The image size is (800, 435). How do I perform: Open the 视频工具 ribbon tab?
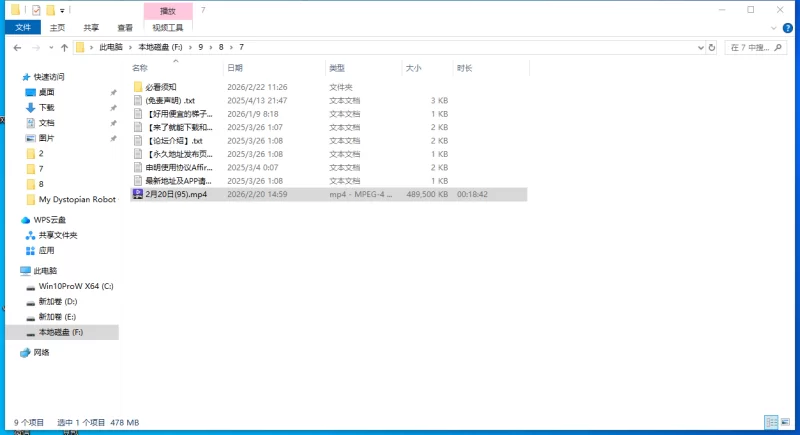(168, 28)
